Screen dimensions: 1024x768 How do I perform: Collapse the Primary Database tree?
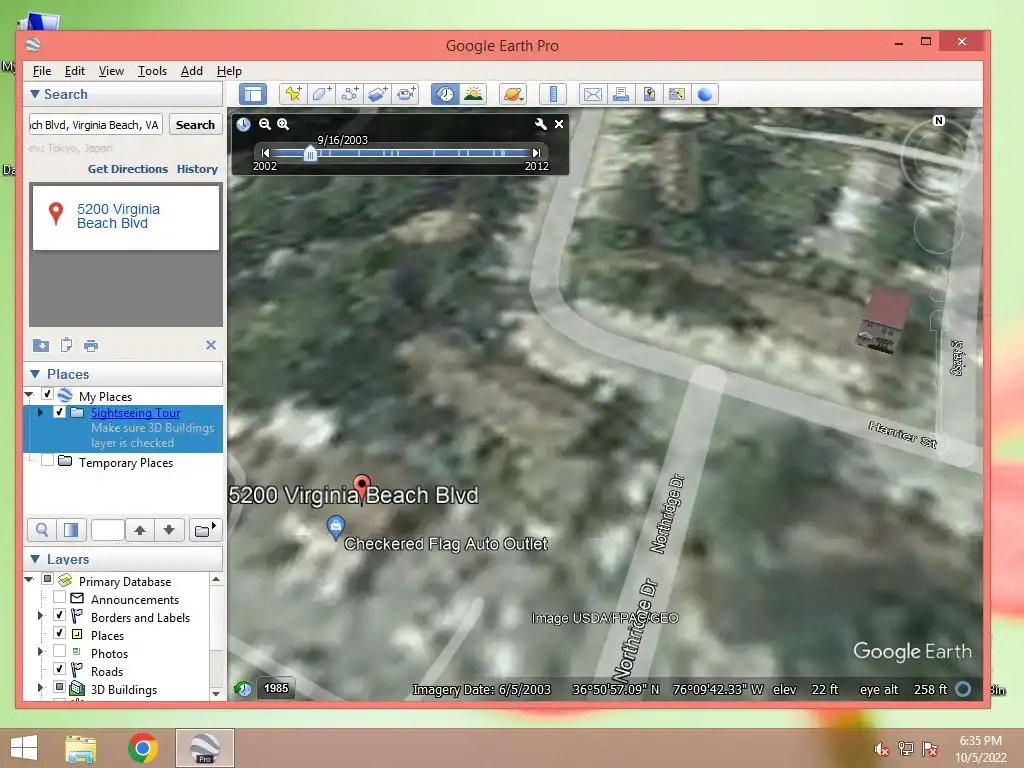[x=29, y=579]
